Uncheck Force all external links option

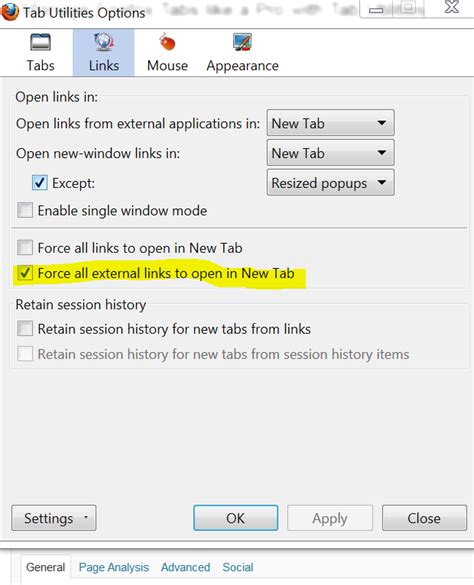pyautogui.click(x=25, y=273)
